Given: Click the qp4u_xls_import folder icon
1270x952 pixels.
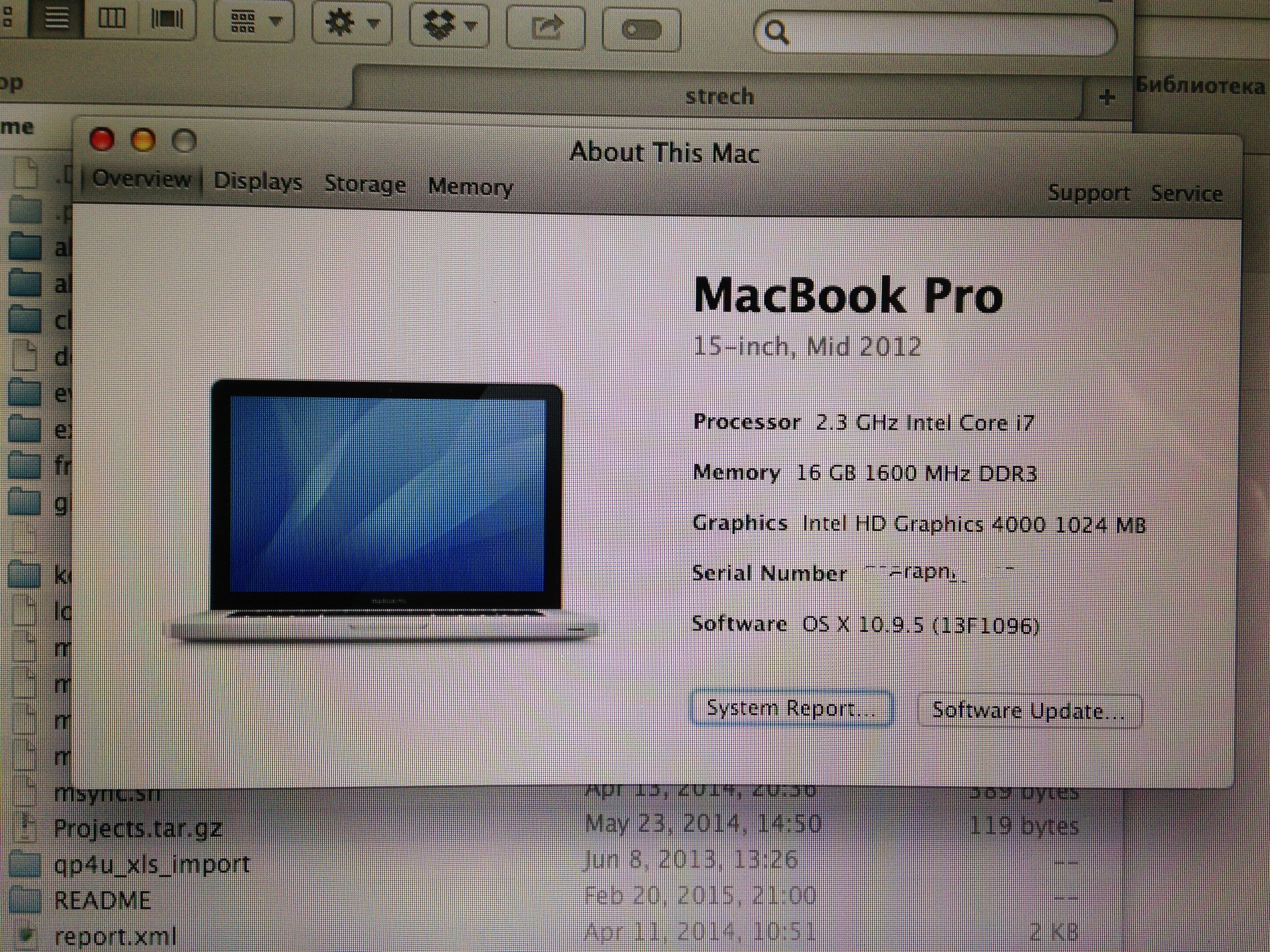Looking at the screenshot, I should coord(25,865).
